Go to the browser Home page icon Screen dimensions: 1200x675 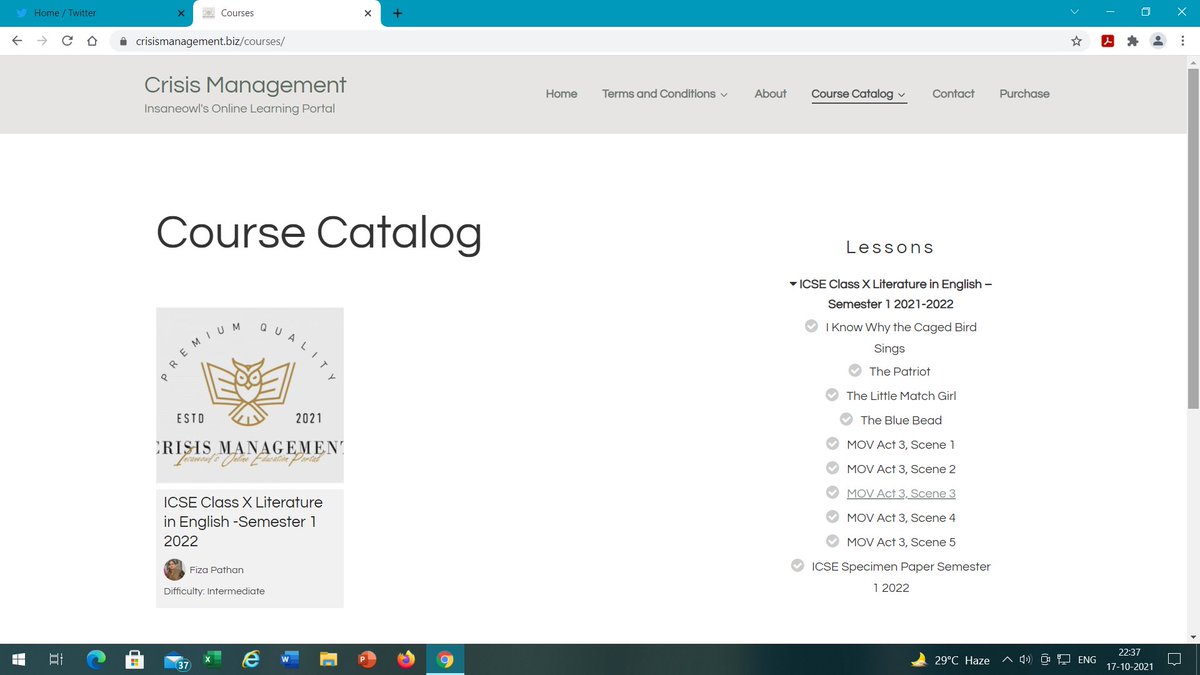point(92,41)
